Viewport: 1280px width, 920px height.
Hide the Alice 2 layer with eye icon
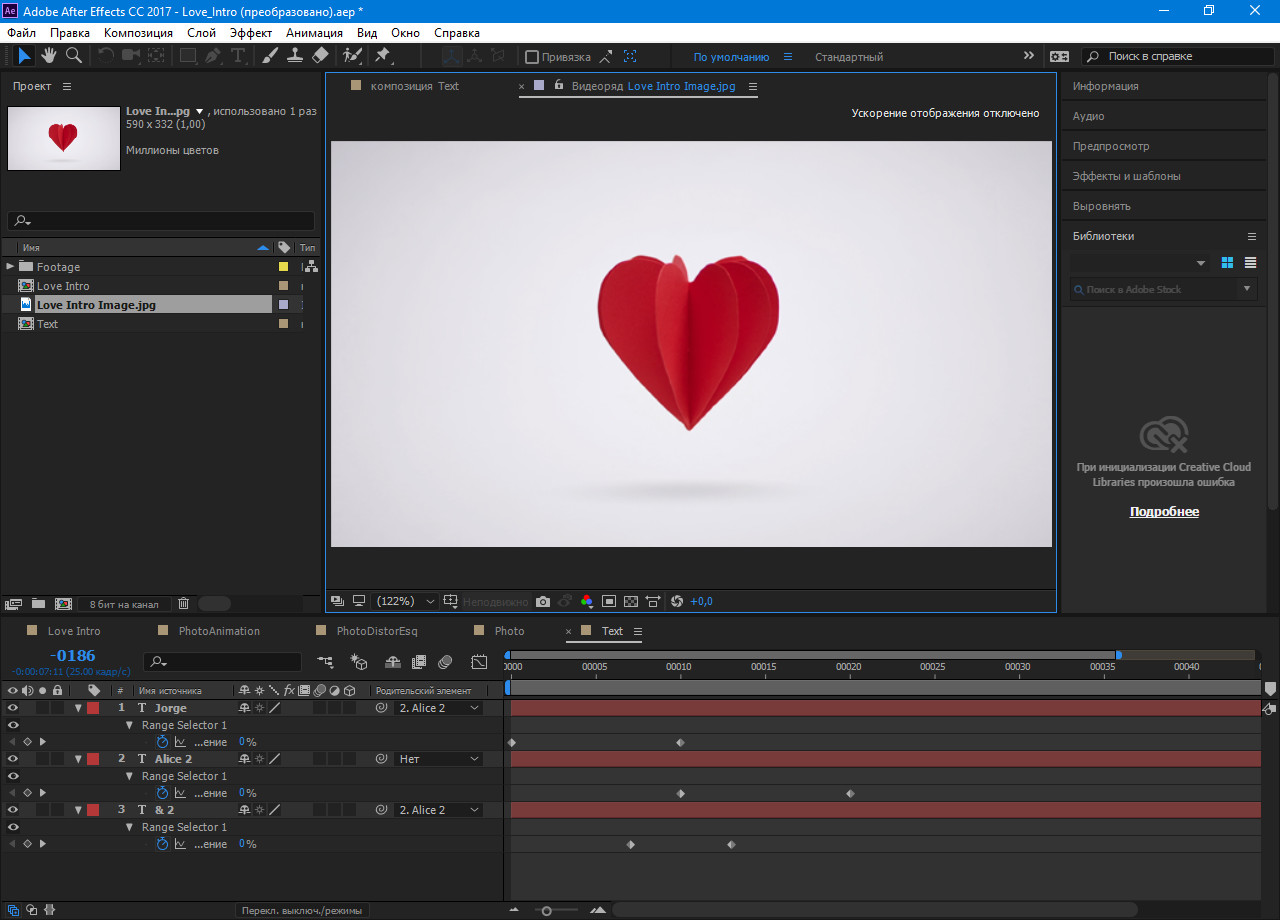pyautogui.click(x=13, y=759)
